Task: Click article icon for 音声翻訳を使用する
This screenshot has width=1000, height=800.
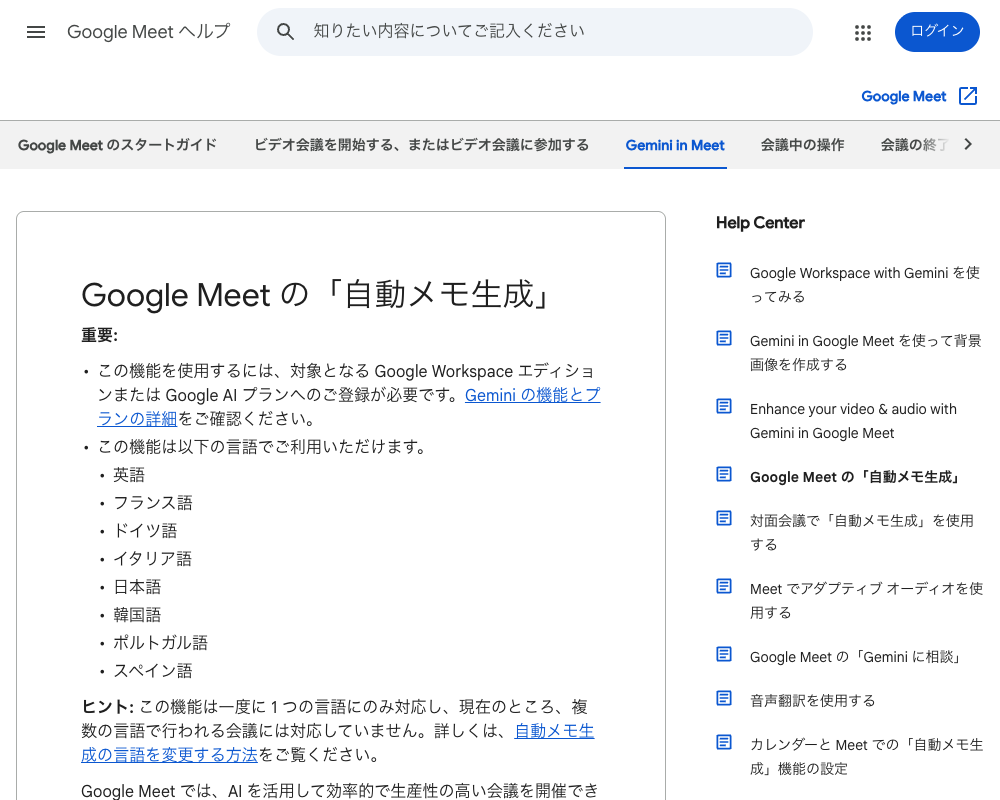Action: tap(724, 698)
